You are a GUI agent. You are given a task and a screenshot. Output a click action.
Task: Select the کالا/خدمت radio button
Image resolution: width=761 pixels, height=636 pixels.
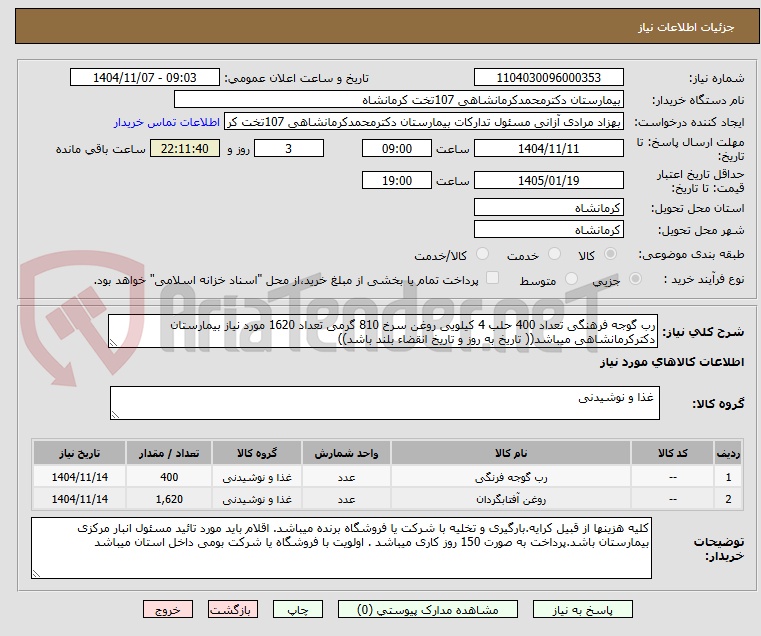(482, 254)
